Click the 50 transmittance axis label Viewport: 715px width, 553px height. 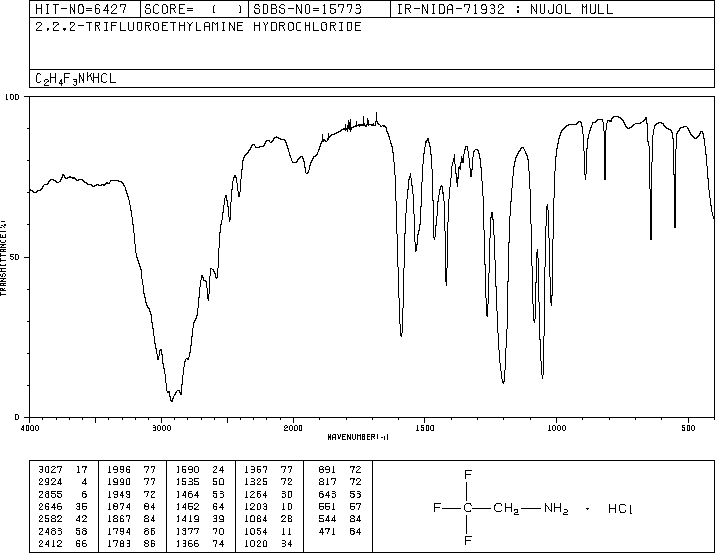point(14,257)
